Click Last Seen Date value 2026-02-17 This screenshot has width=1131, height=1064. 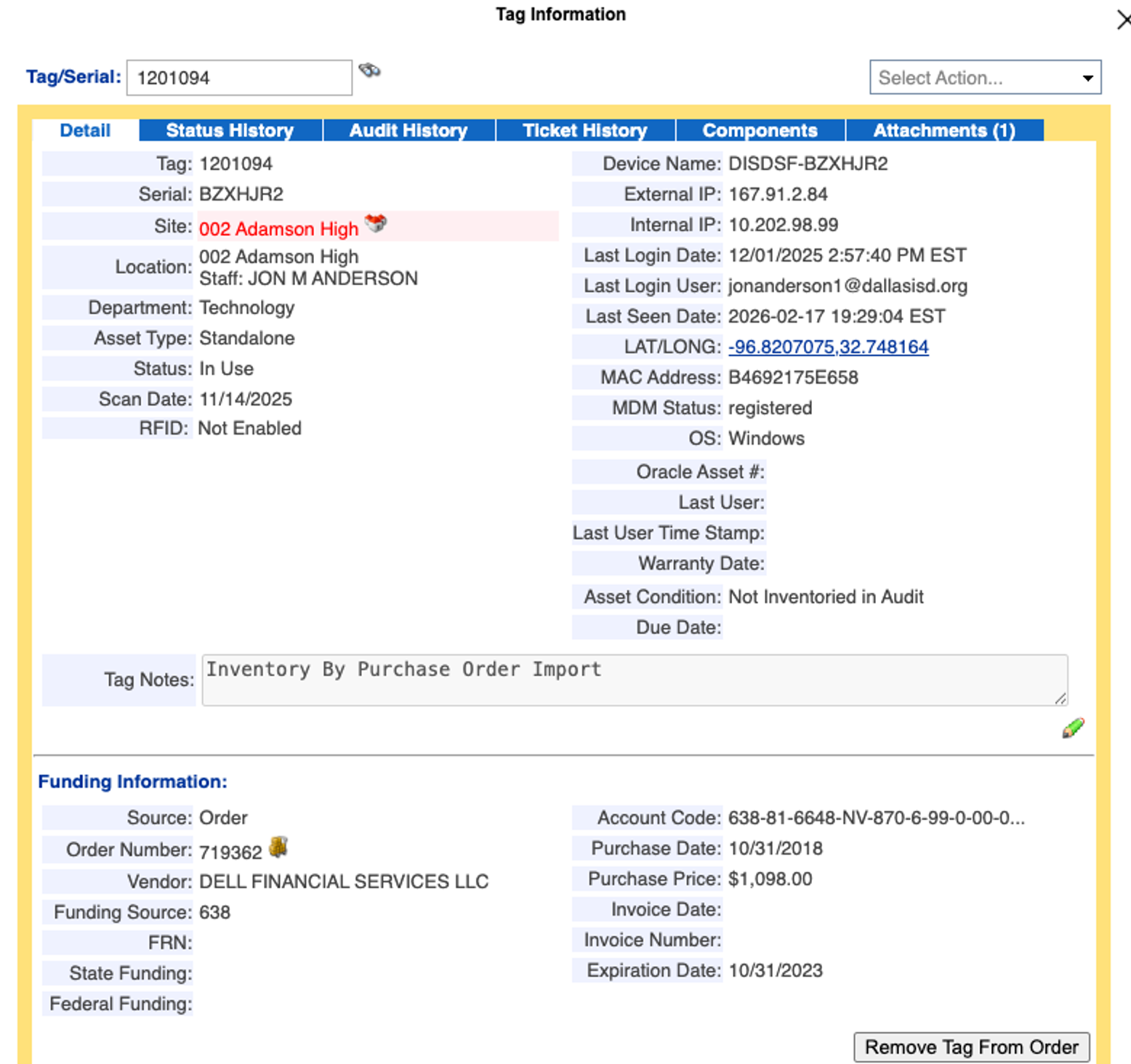pyautogui.click(x=837, y=316)
